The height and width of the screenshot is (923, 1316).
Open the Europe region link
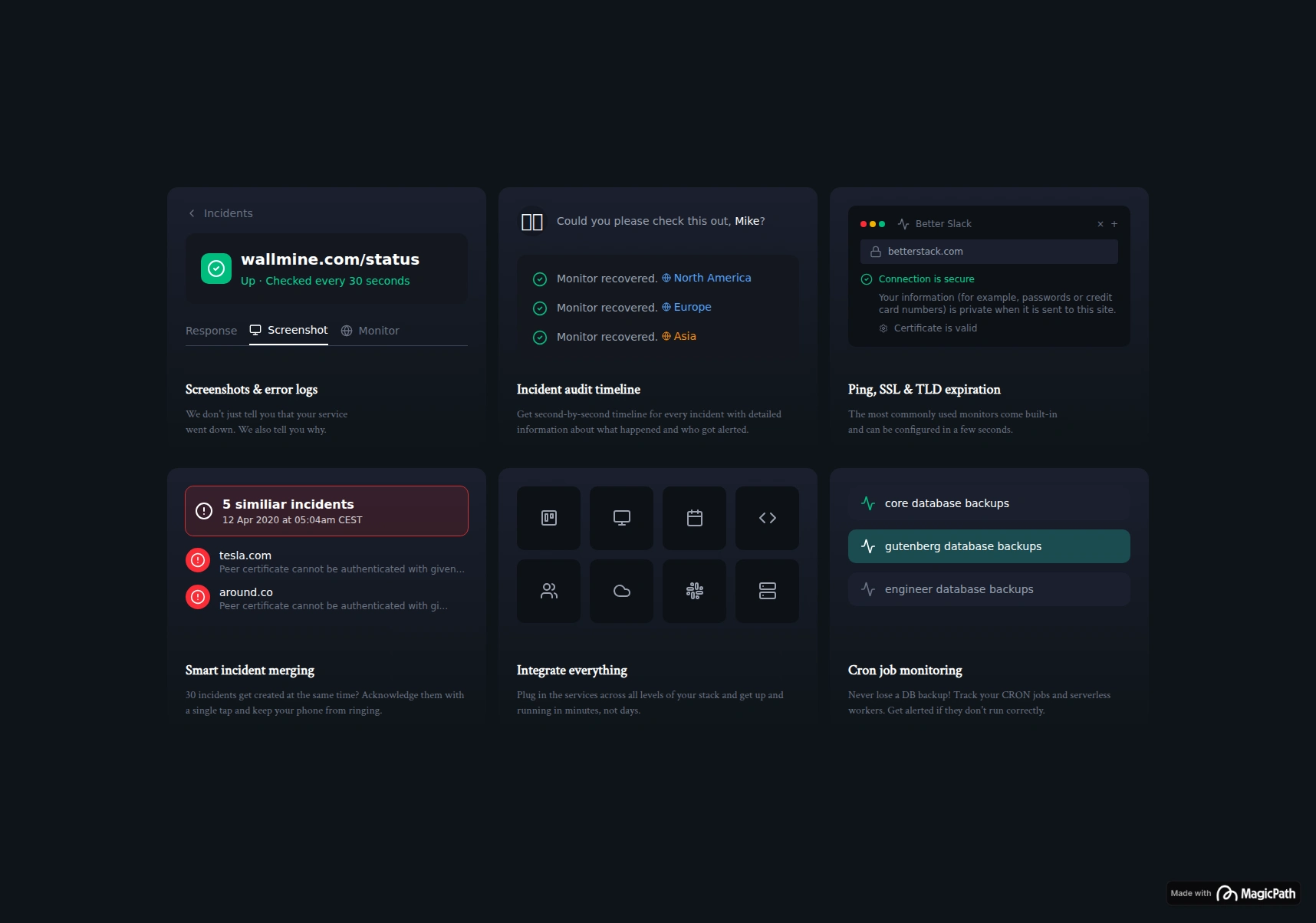[686, 307]
